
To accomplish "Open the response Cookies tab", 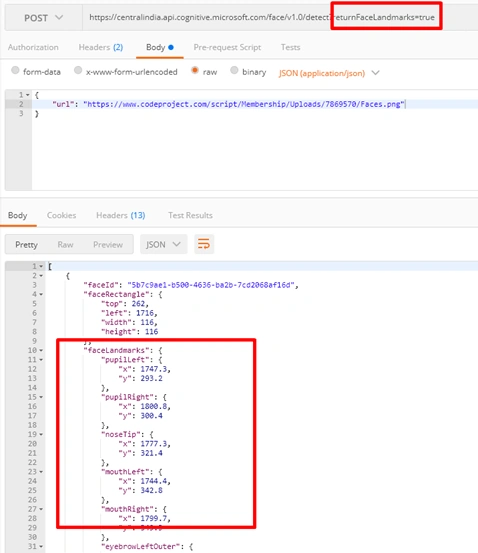I will click(x=61, y=215).
